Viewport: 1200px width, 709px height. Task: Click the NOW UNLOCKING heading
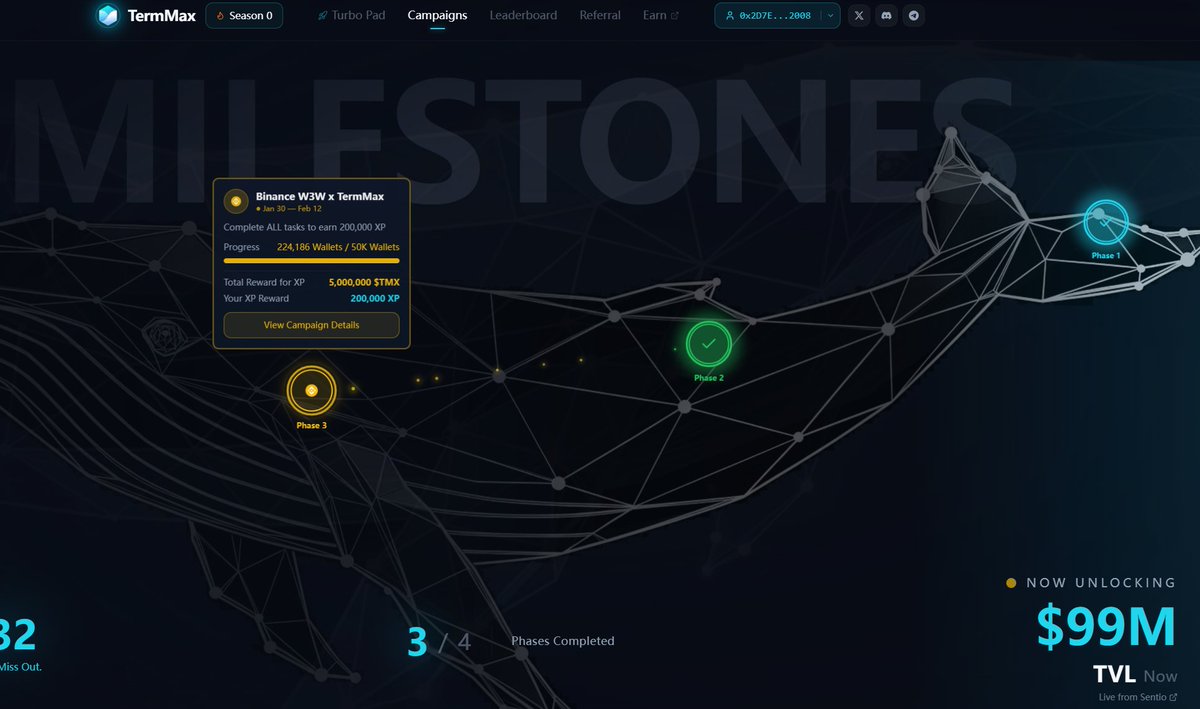click(x=1101, y=583)
